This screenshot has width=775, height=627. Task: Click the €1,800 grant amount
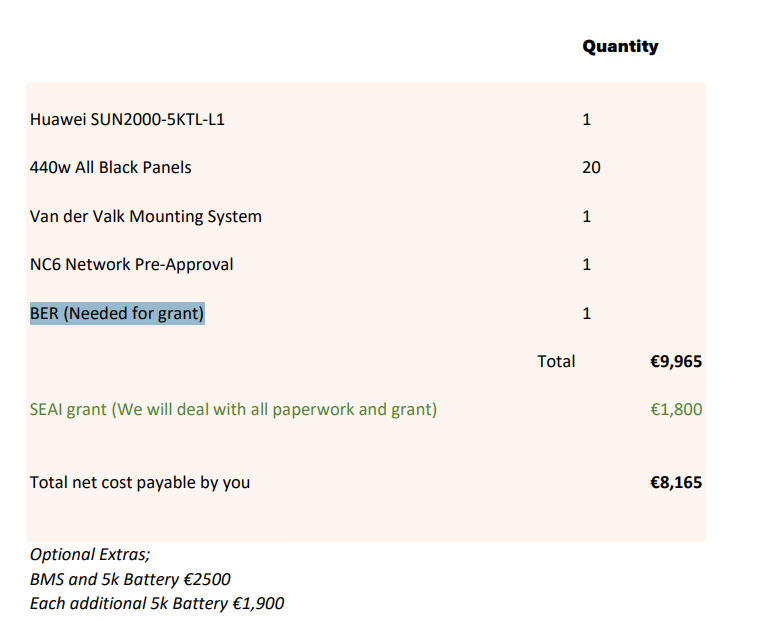point(676,409)
